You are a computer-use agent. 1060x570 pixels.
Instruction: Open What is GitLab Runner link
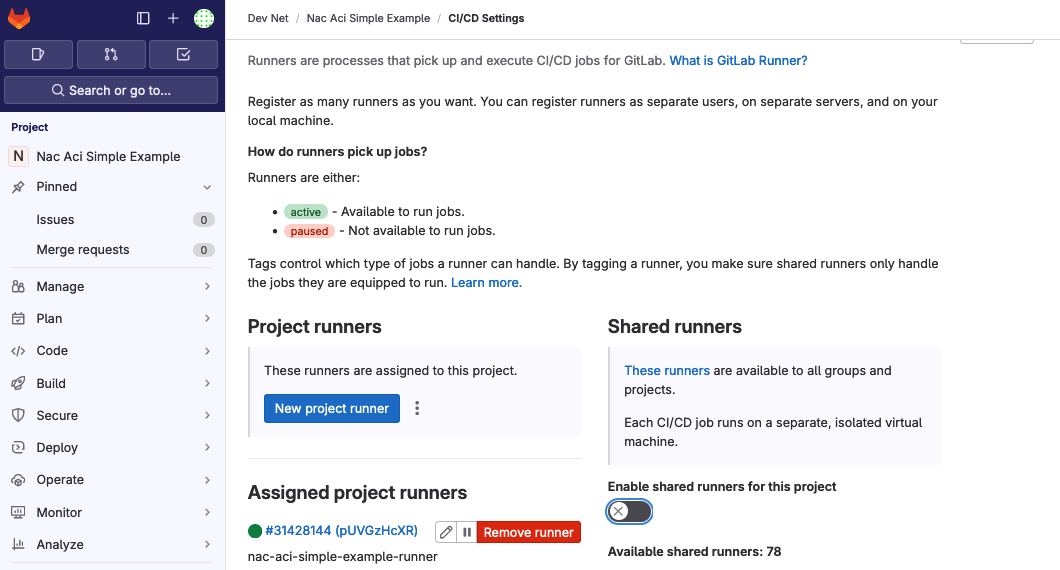pyautogui.click(x=738, y=61)
